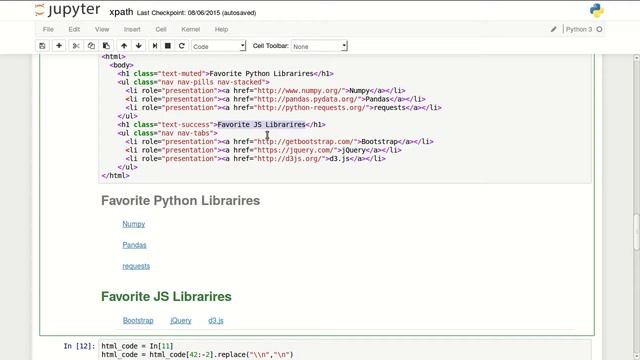This screenshot has width=640, height=360.
Task: Click the pencil edit mode indicator
Action: click(x=553, y=29)
